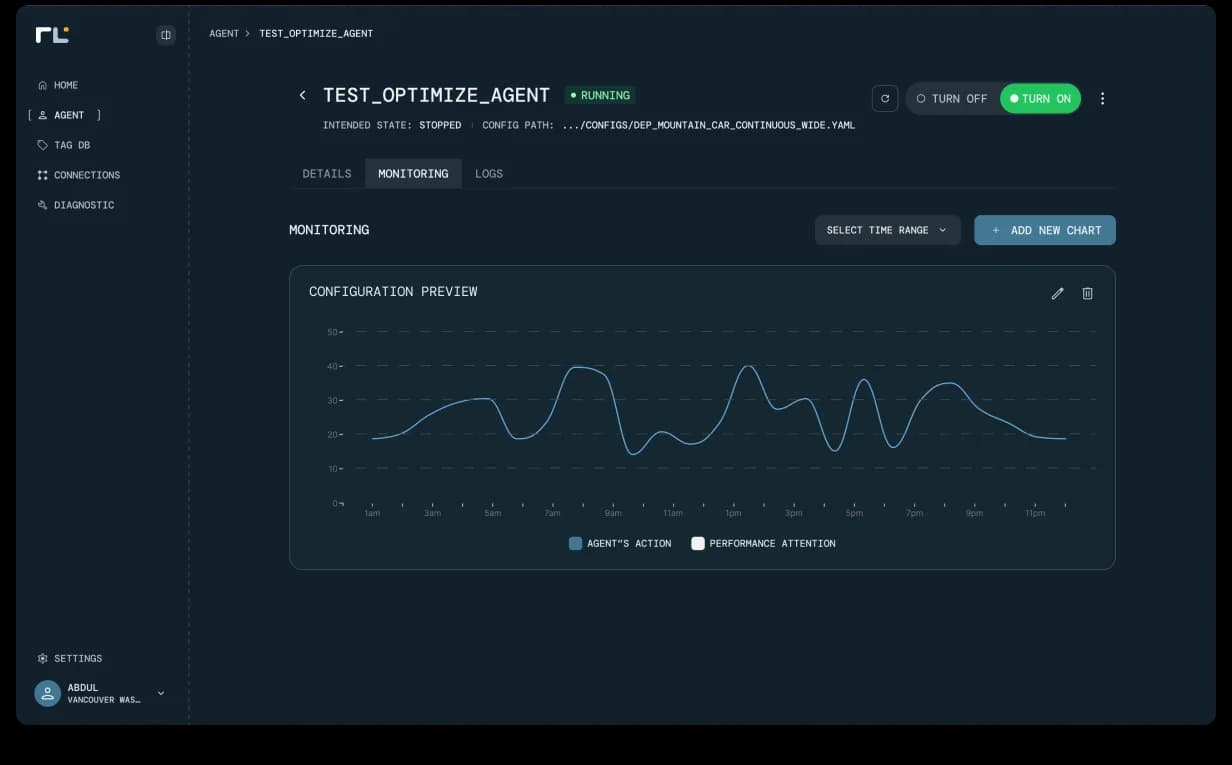The height and width of the screenshot is (765, 1232).
Task: Go back using the arrow beside agent title
Action: [303, 95]
